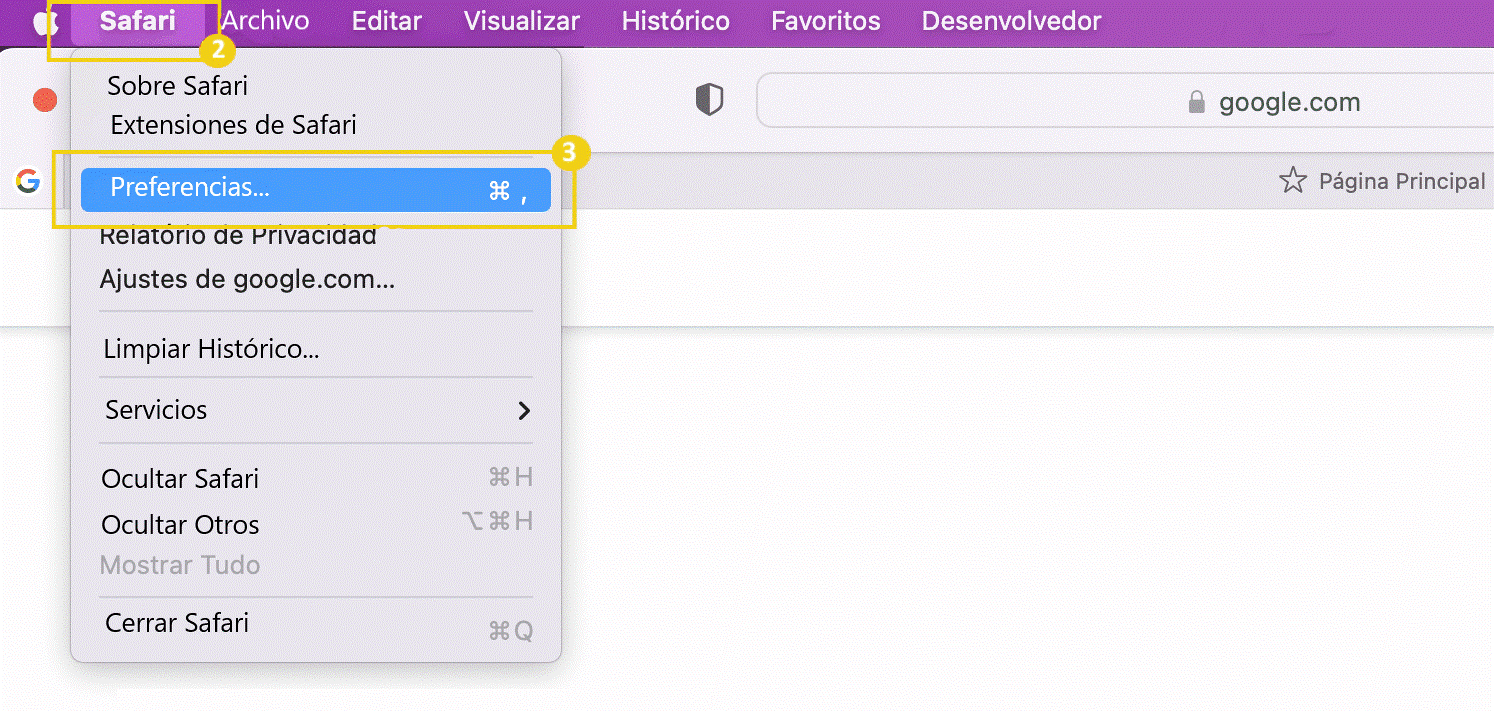
Task: Open the Desenvolvedor menu
Action: 1011,21
